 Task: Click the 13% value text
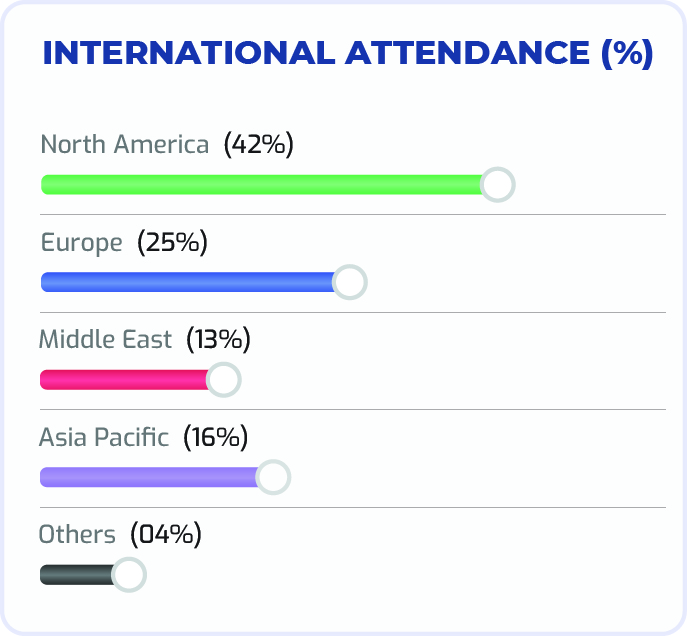(217, 340)
